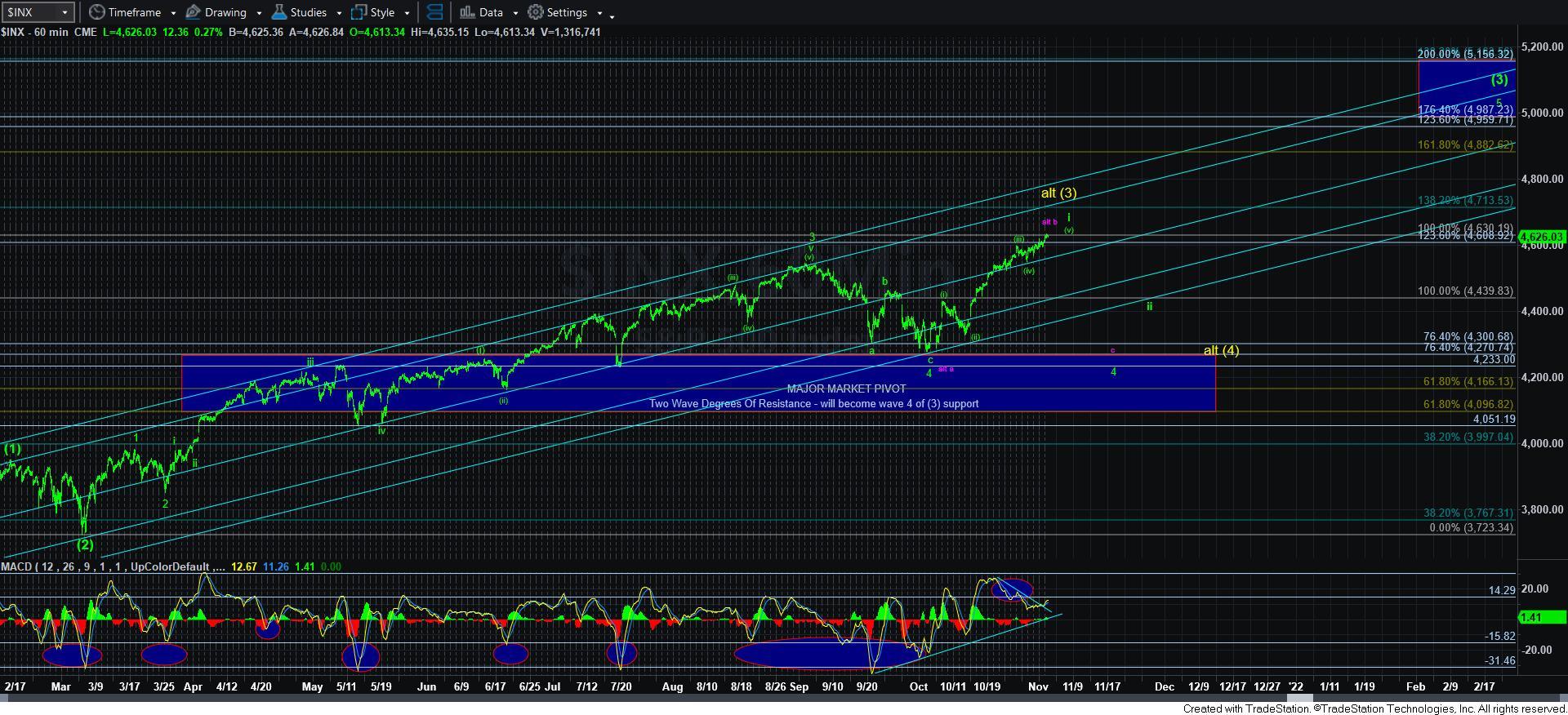Click the 'Two Wave Degrees Of Resistance' annotation

click(x=813, y=403)
